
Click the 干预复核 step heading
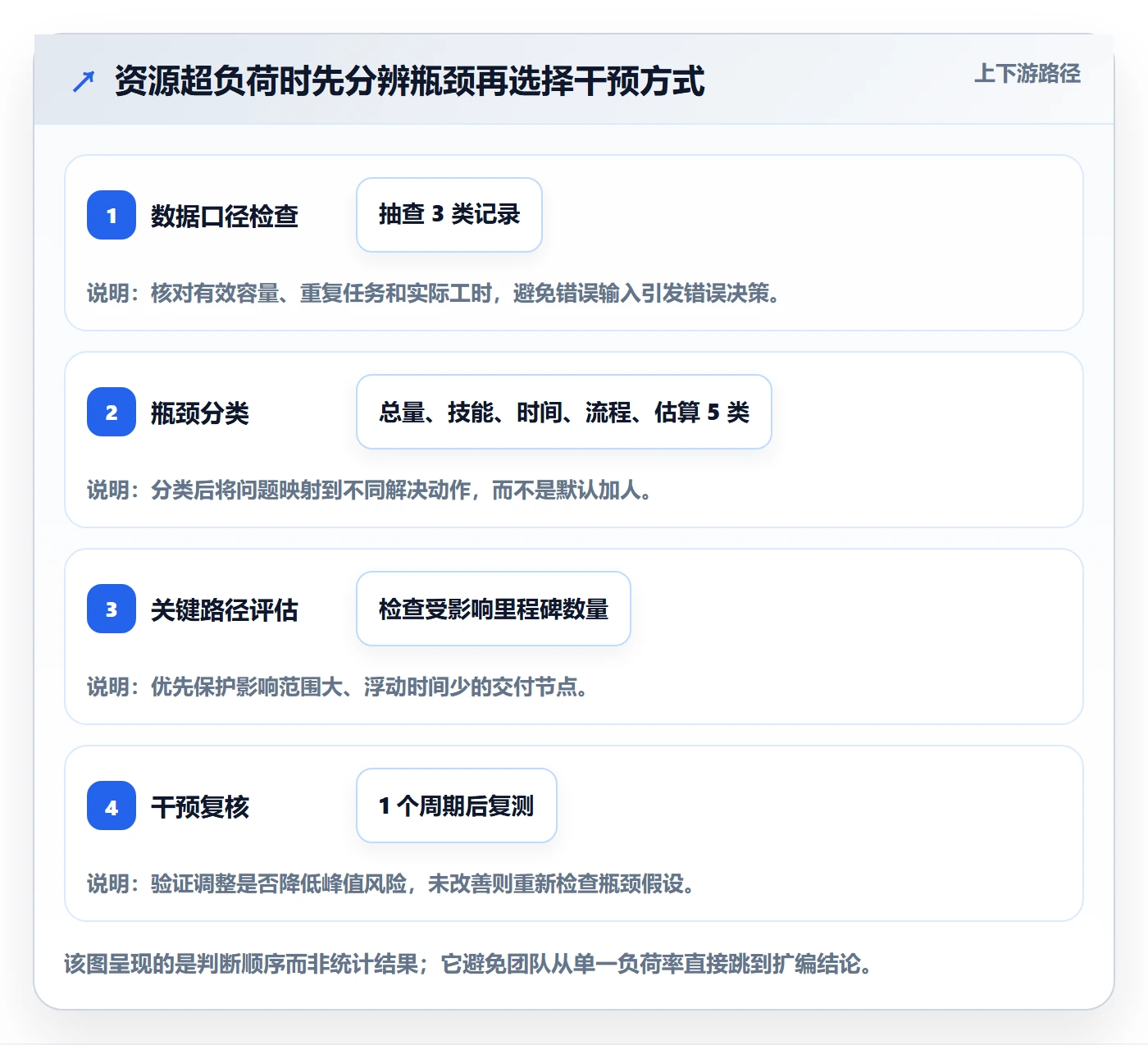coord(200,806)
